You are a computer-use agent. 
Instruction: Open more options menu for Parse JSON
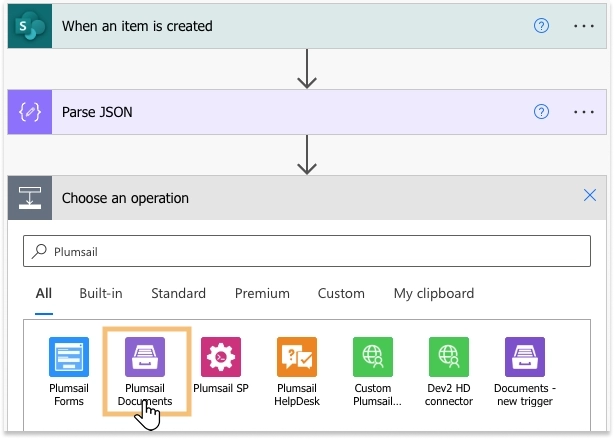[x=584, y=112]
